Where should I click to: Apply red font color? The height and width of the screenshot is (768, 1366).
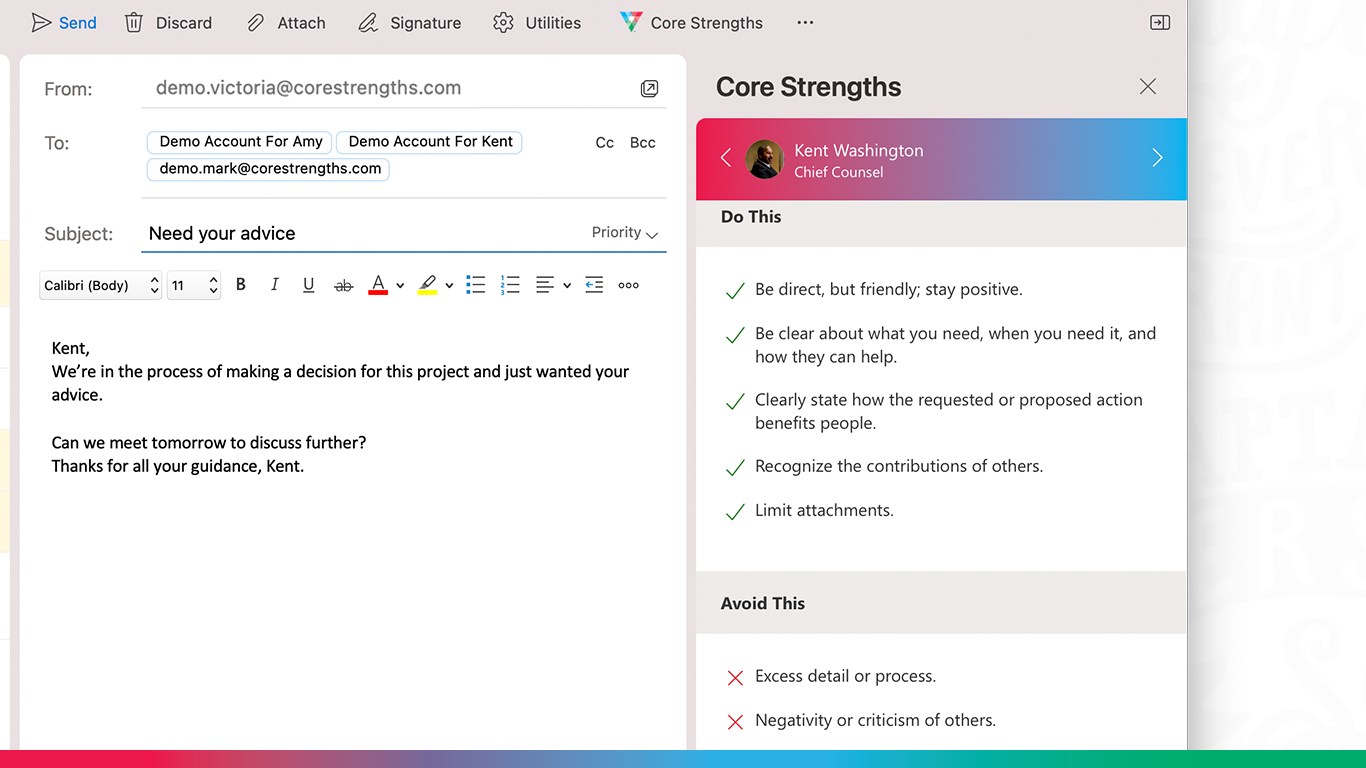point(378,285)
